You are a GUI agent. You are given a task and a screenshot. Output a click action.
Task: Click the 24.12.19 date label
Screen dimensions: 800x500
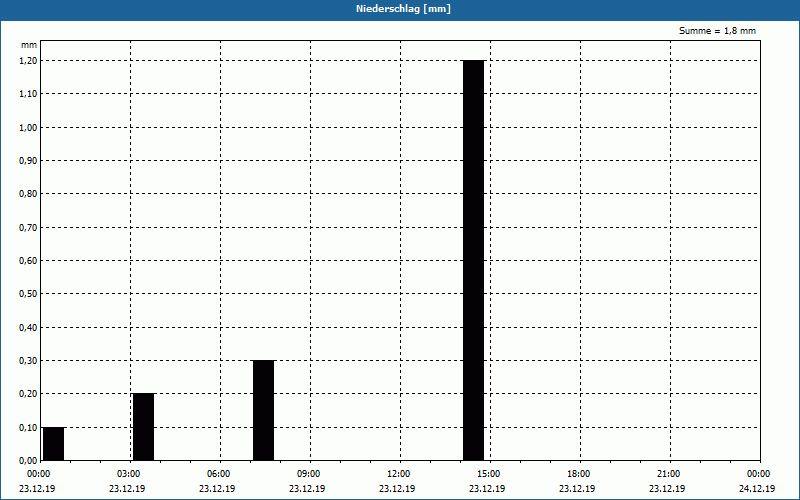pos(757,489)
